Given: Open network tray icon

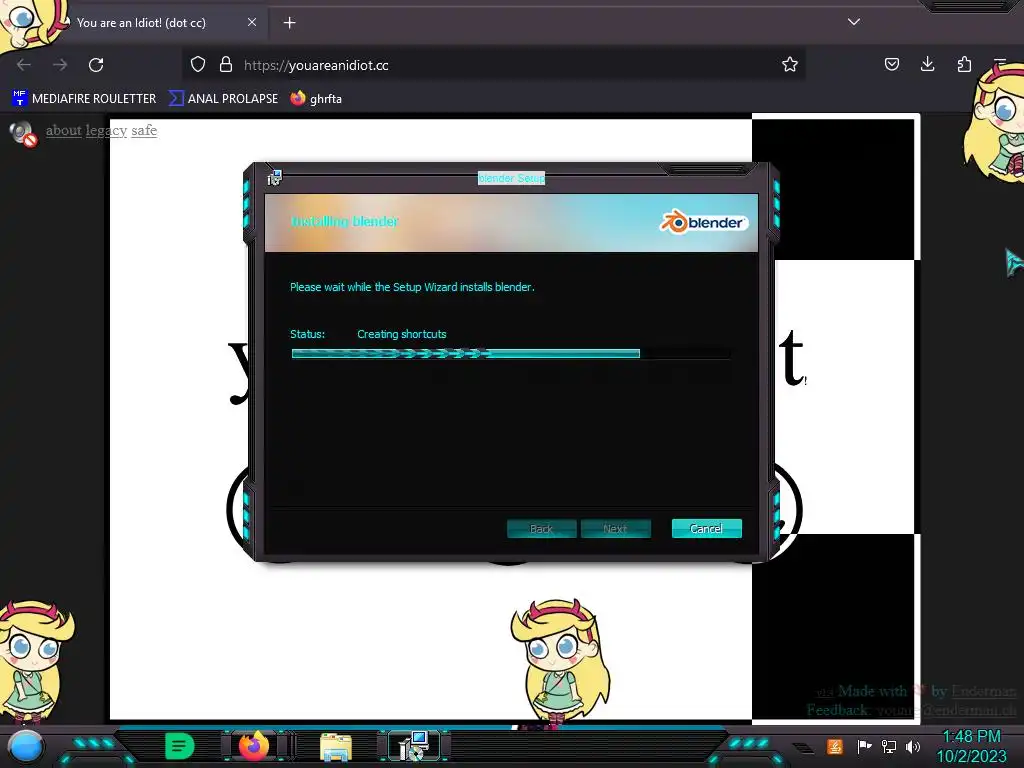Looking at the screenshot, I should 888,746.
